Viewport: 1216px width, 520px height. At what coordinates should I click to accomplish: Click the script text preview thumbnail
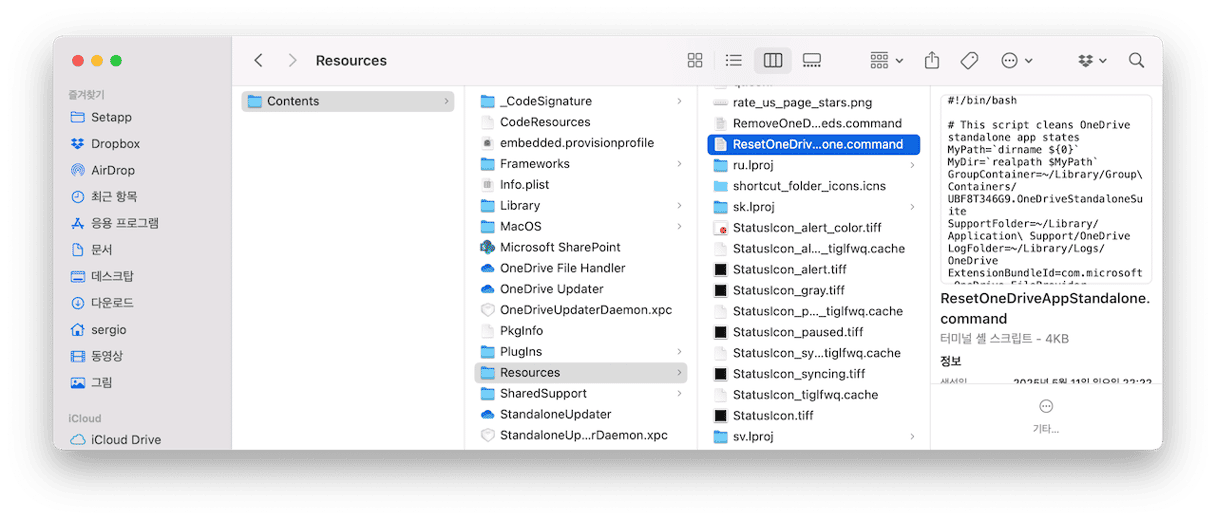coord(1046,189)
